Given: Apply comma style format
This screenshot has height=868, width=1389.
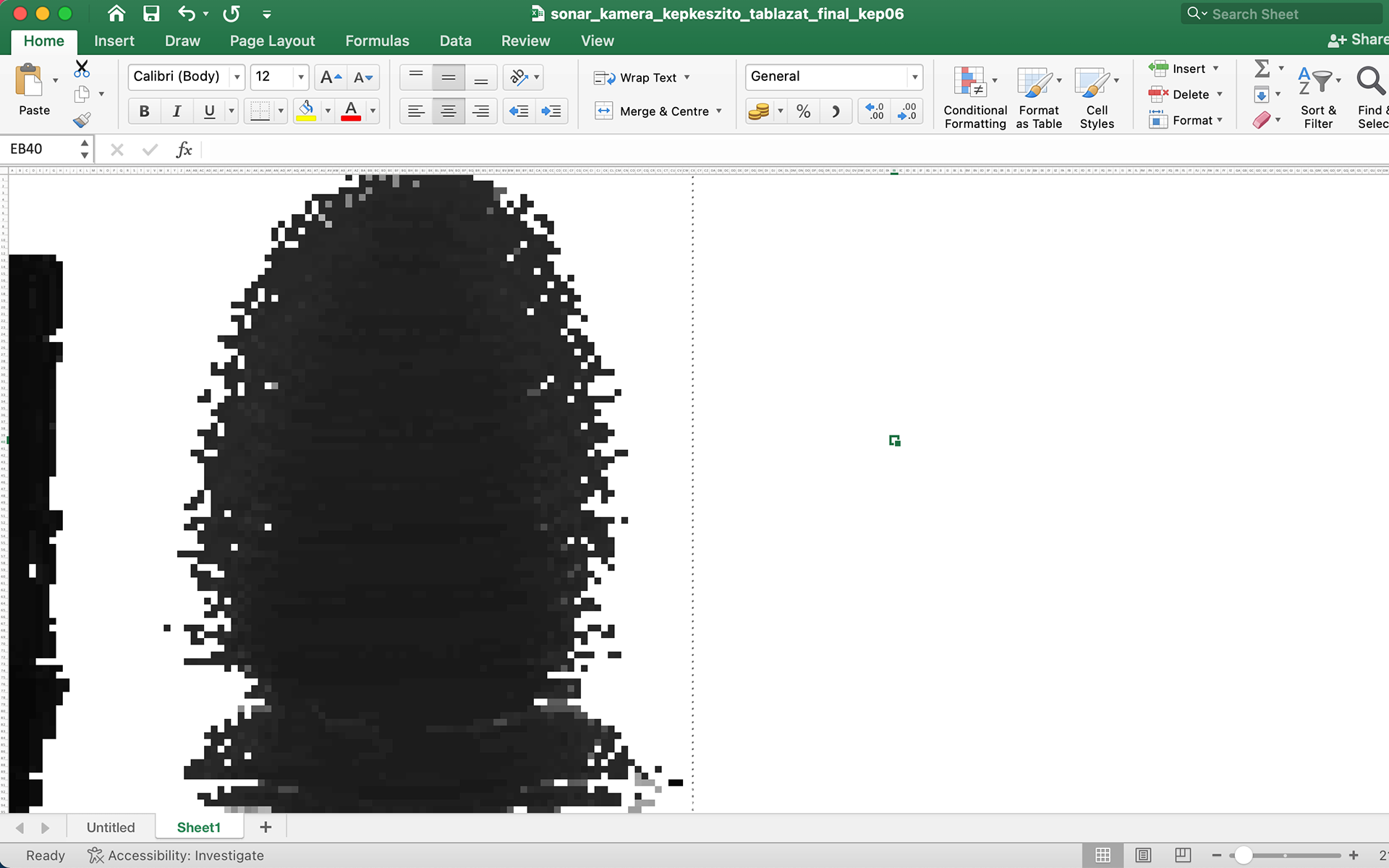Looking at the screenshot, I should [836, 111].
